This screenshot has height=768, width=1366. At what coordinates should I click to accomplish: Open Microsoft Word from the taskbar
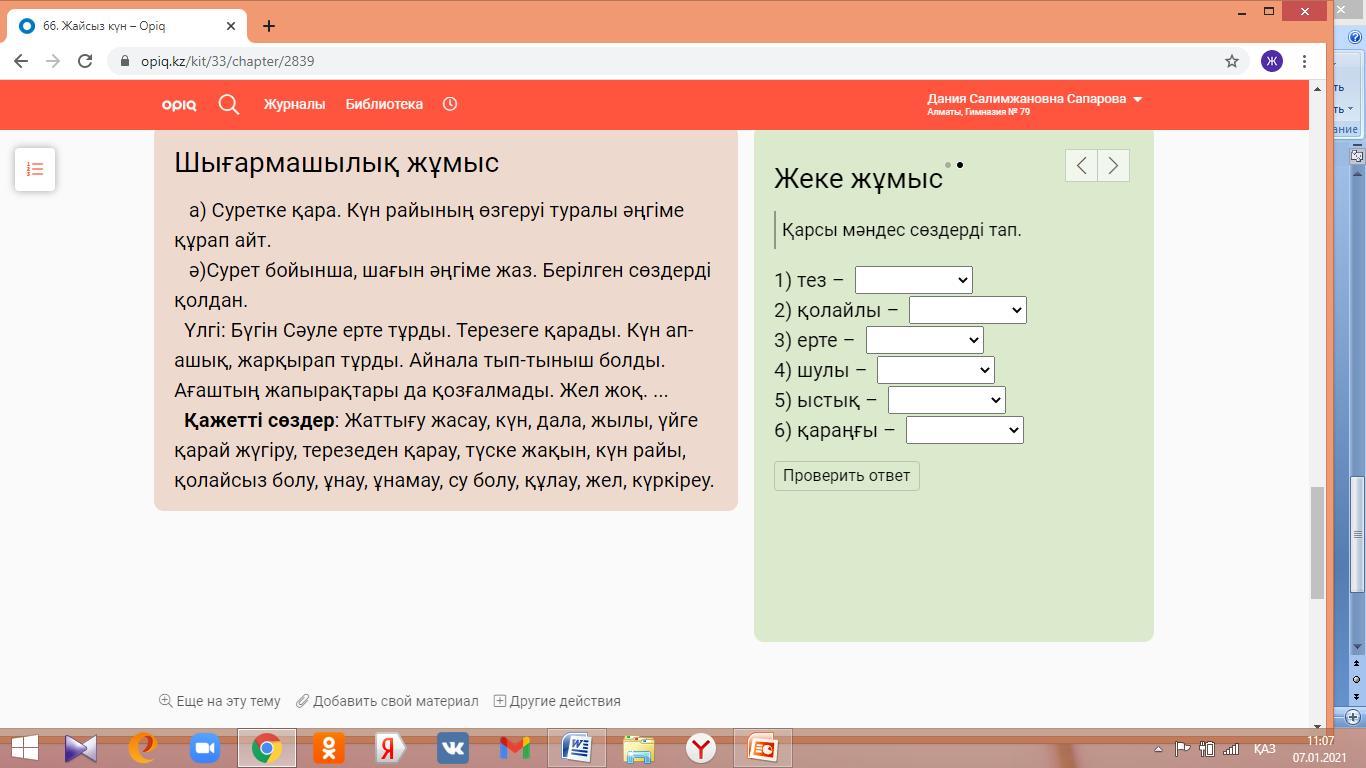(577, 748)
